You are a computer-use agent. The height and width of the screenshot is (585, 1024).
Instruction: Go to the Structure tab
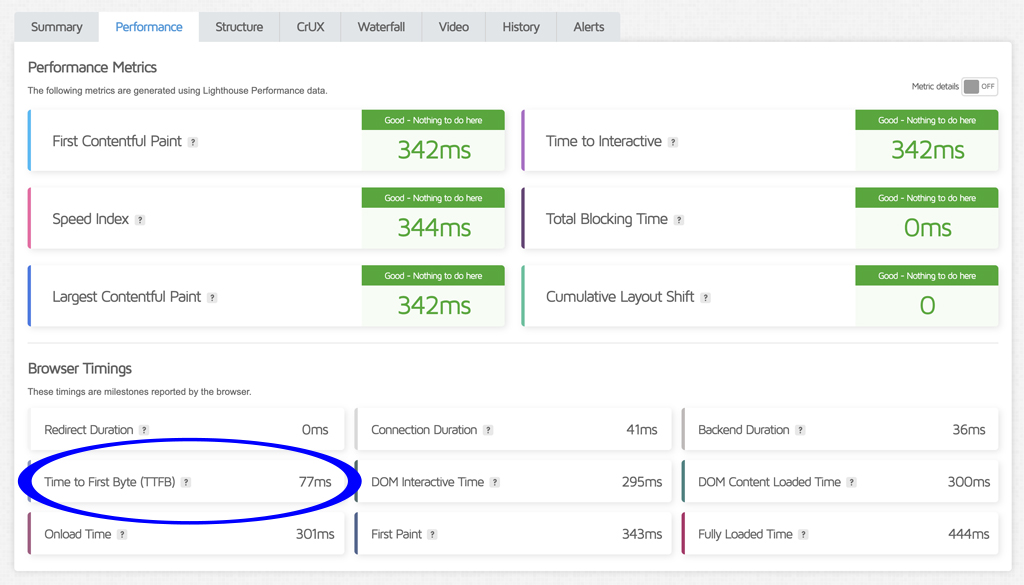click(x=239, y=27)
